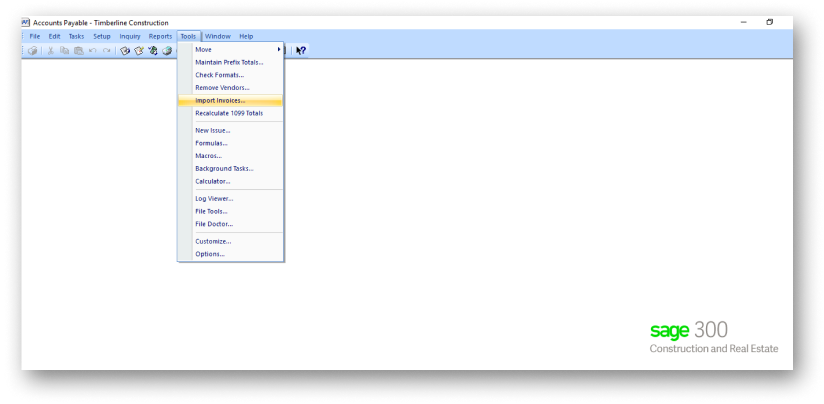Open the Help menu
Viewport: 824px width, 404px height.
[x=246, y=36]
